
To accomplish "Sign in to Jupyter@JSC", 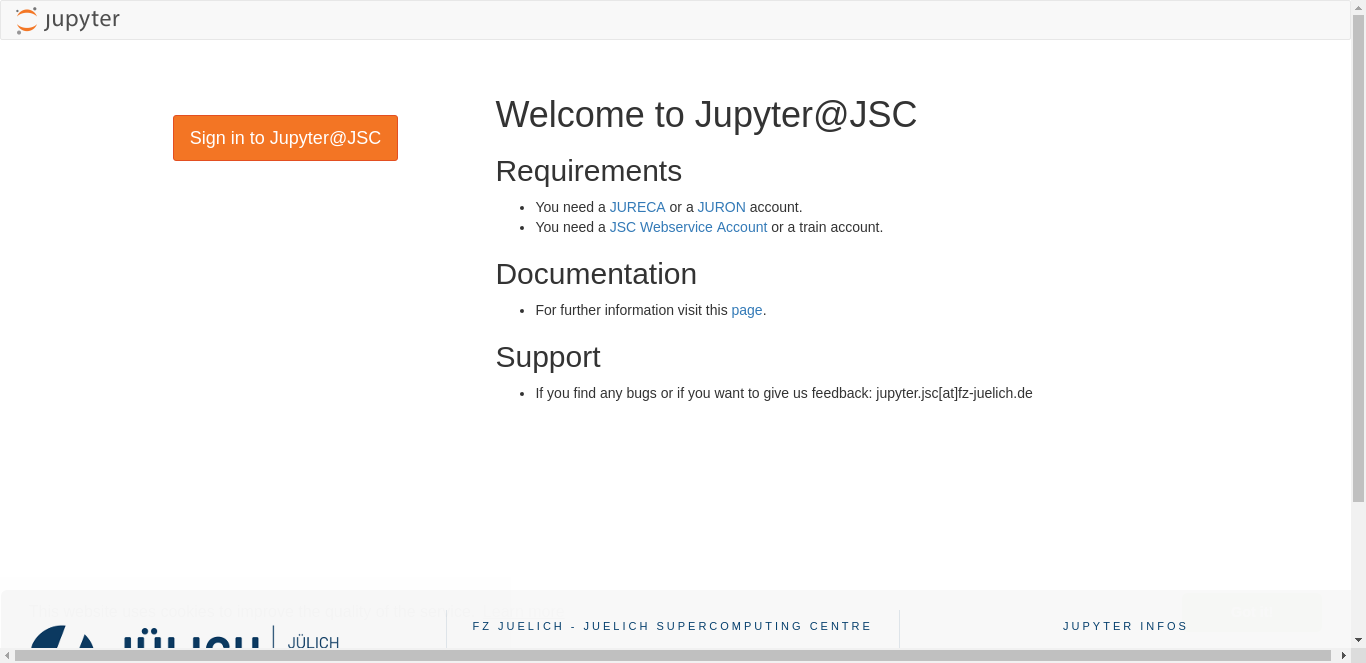I will tap(285, 138).
